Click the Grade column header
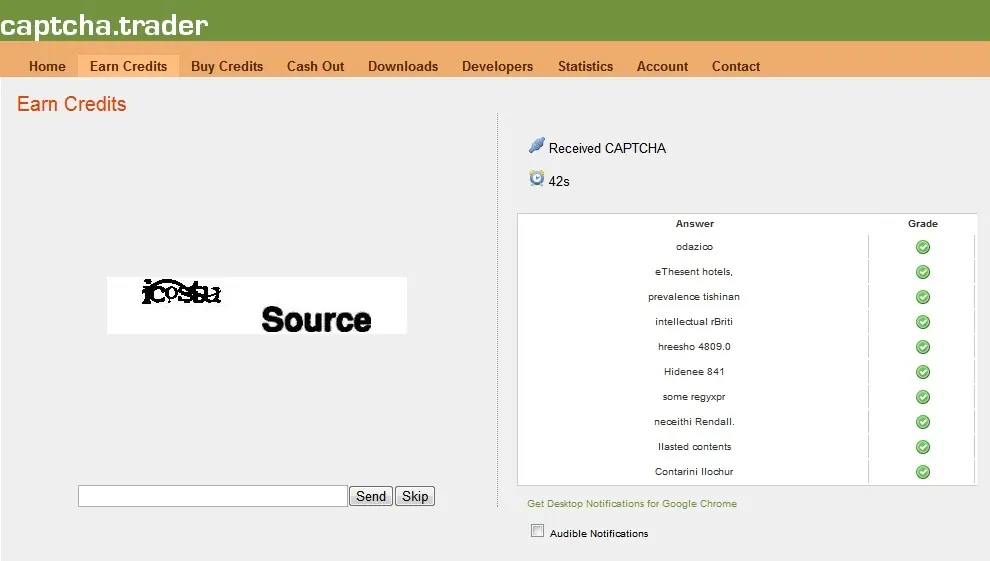Image resolution: width=990 pixels, height=561 pixels. point(922,223)
